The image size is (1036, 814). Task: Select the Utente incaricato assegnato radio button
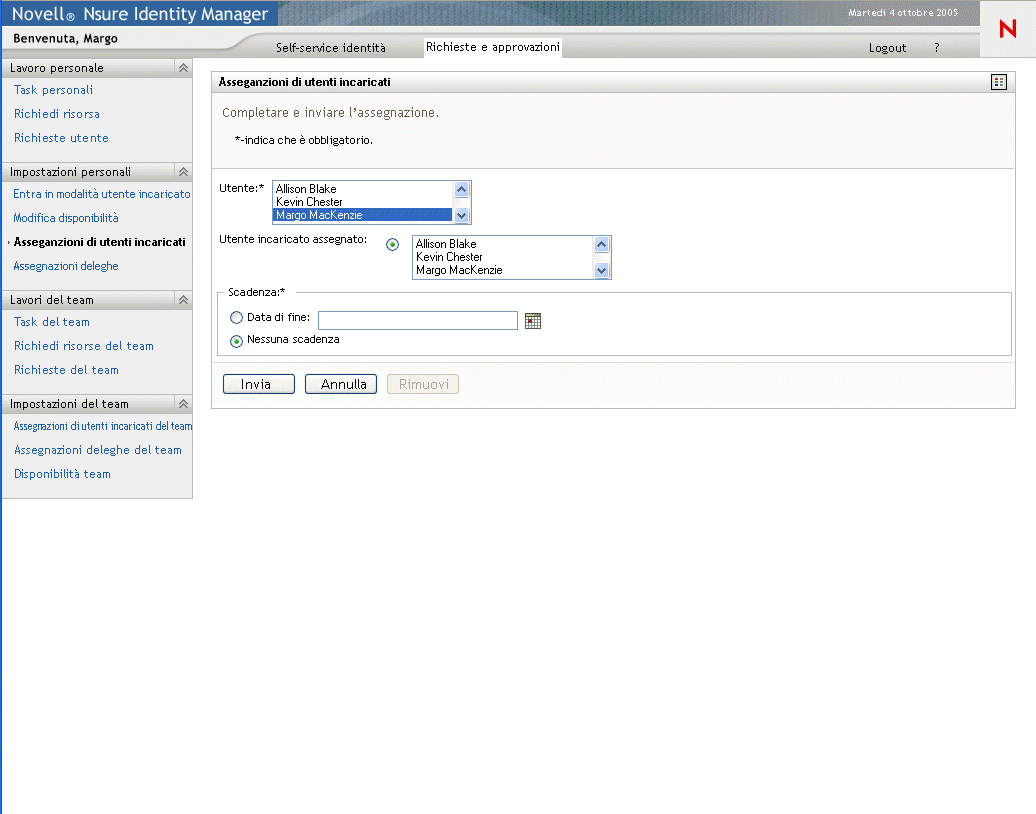[x=392, y=244]
